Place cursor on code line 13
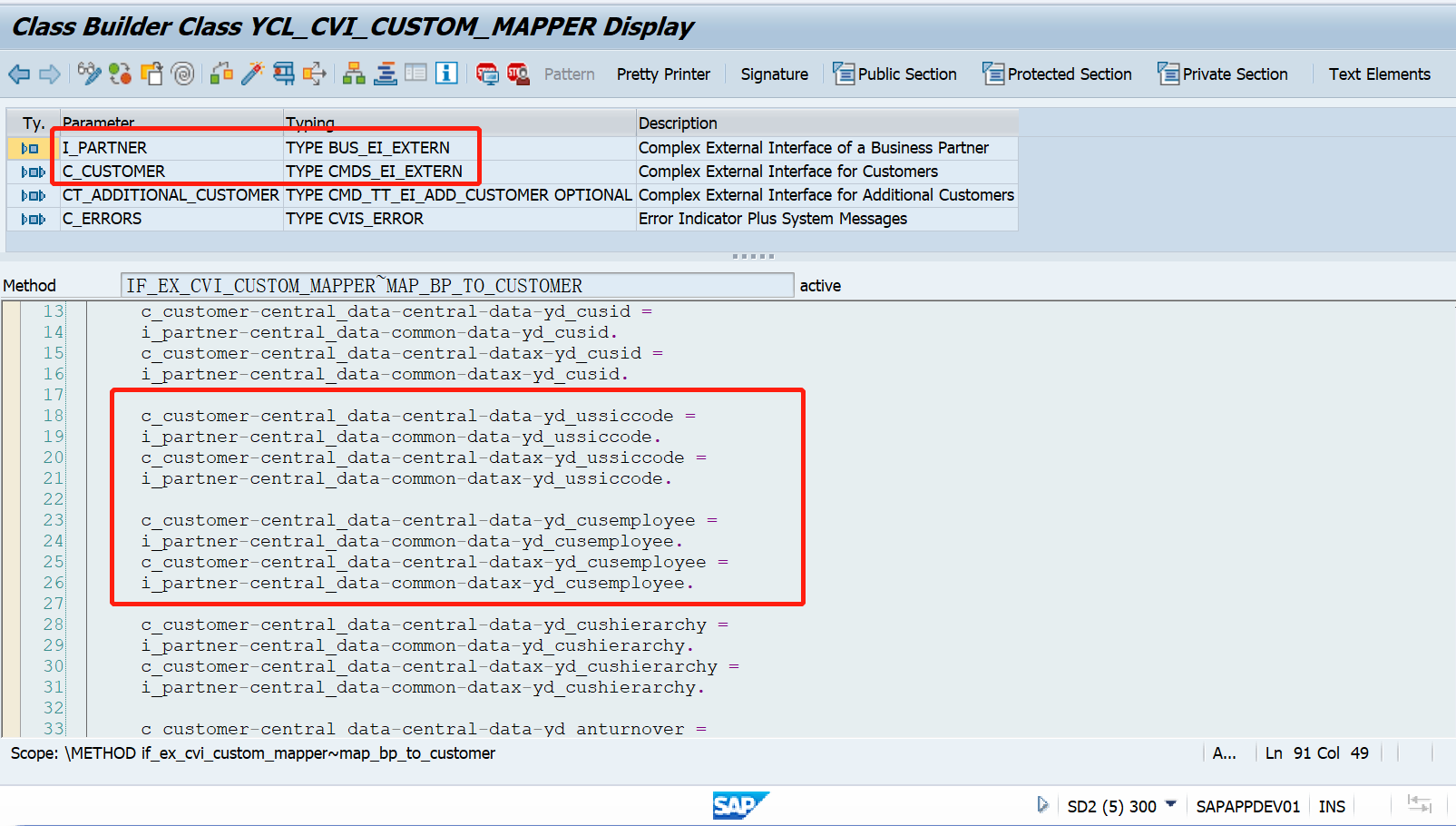This screenshot has height=826, width=1456. [x=396, y=312]
